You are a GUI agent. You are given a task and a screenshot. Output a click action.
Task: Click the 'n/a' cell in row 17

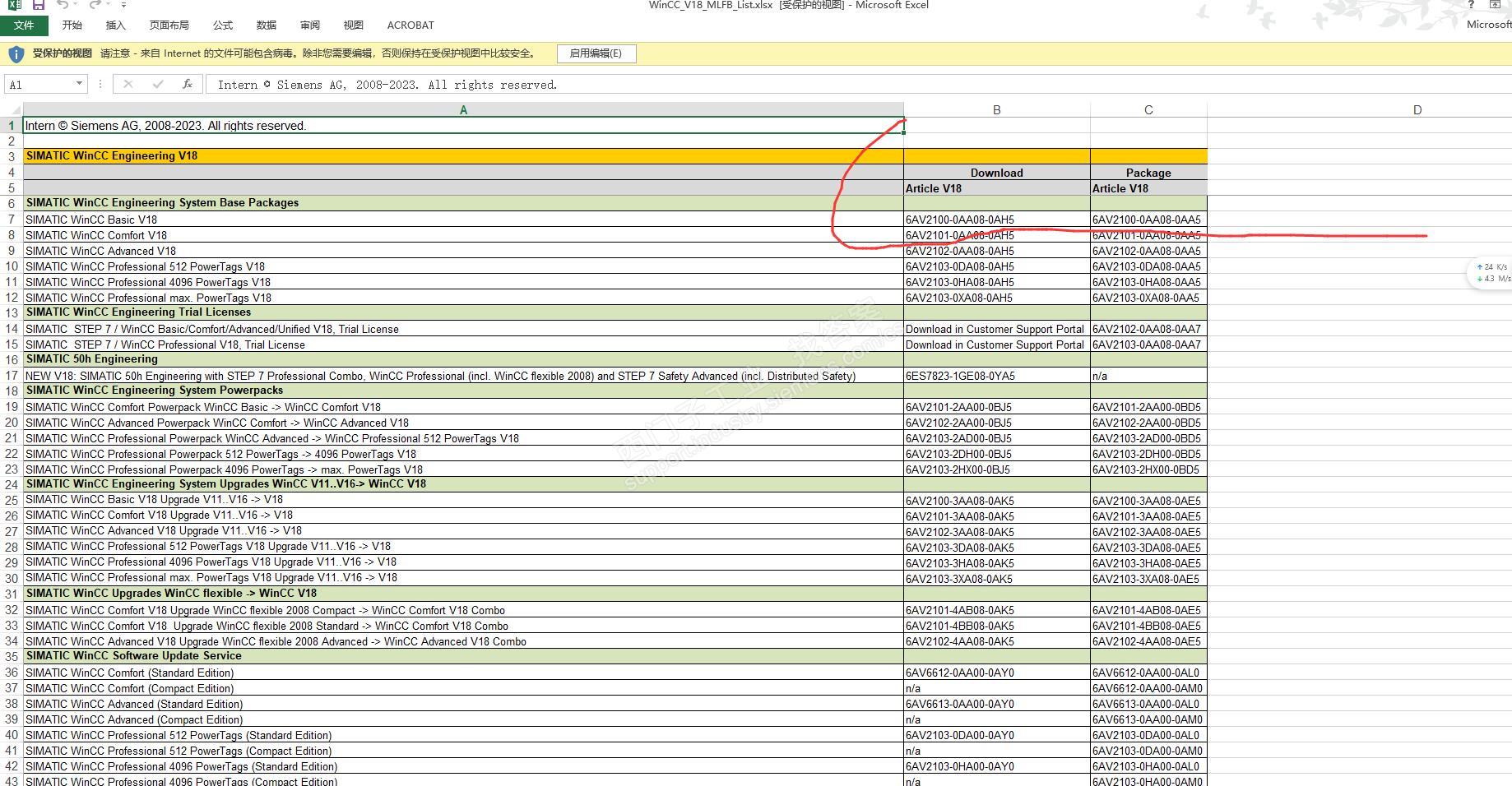[x=1148, y=376]
